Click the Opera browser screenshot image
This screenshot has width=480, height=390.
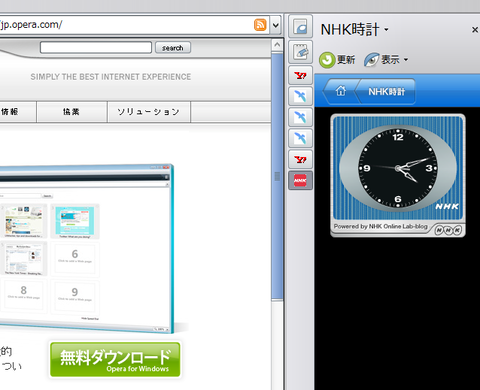pos(87,249)
